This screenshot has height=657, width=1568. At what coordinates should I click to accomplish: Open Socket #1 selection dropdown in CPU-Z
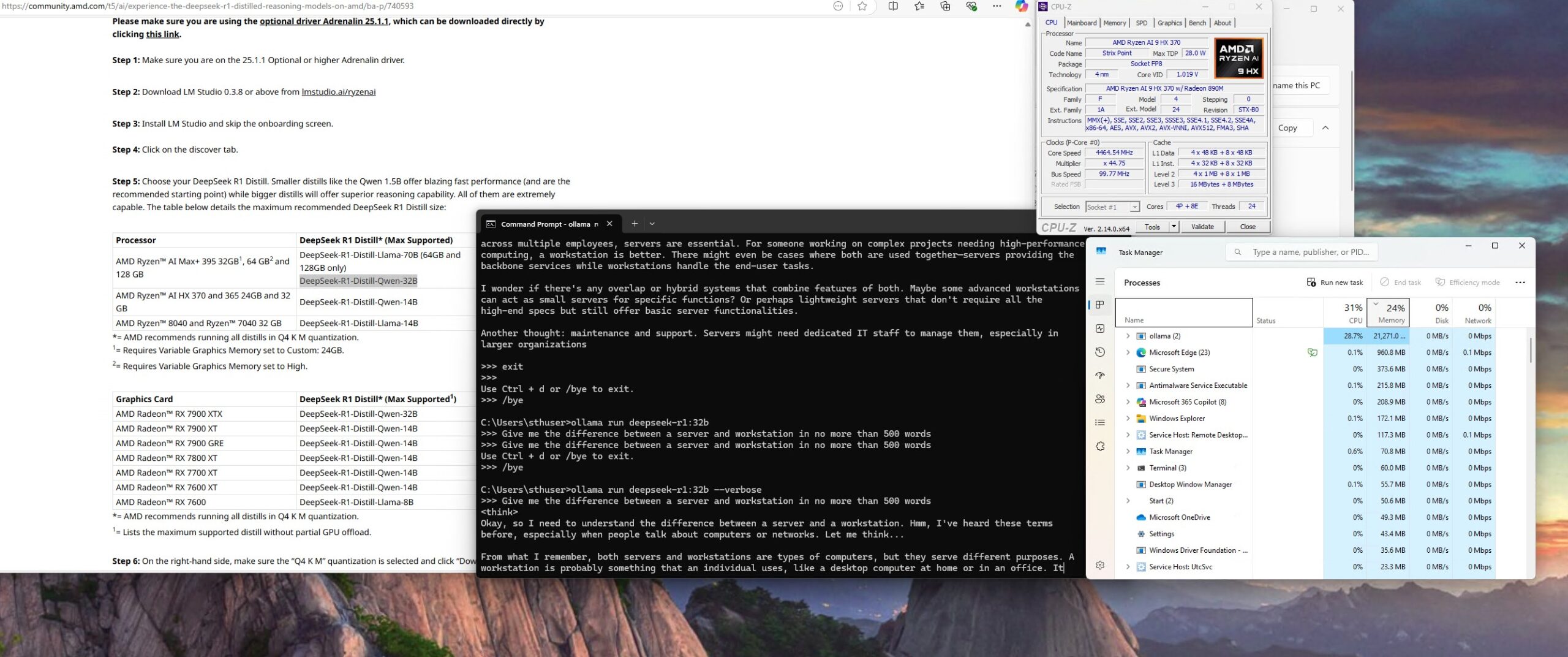[x=1112, y=207]
